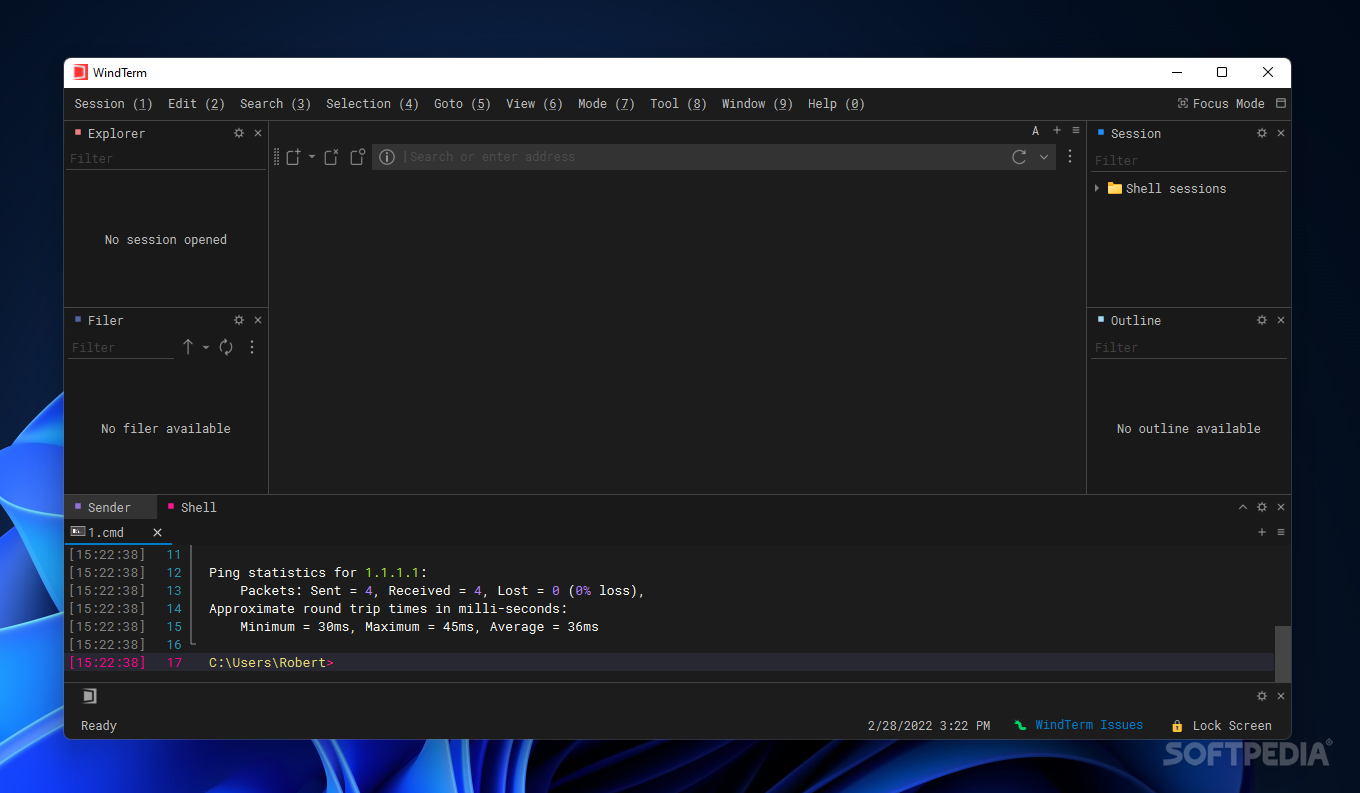Screen dimensions: 1360x793
Task: Open the Tool menu
Action: coord(678,103)
